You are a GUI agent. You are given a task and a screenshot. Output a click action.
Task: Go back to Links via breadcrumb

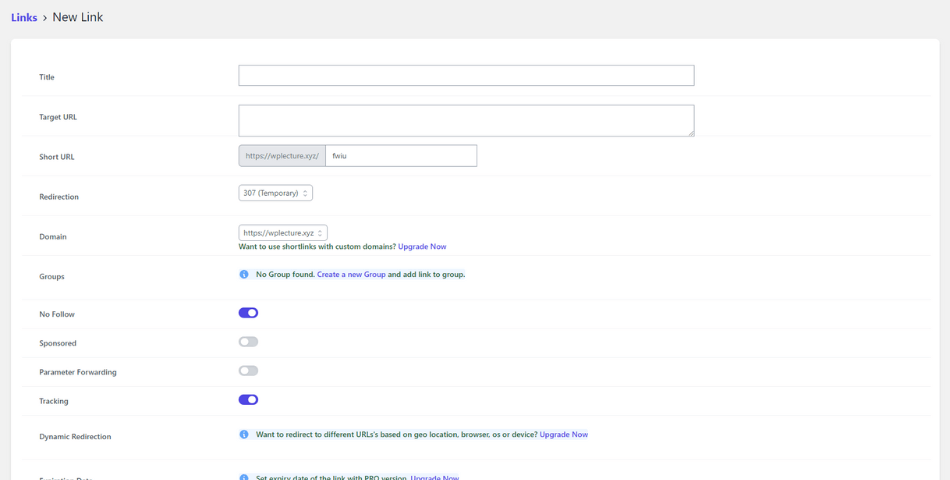[x=24, y=18]
